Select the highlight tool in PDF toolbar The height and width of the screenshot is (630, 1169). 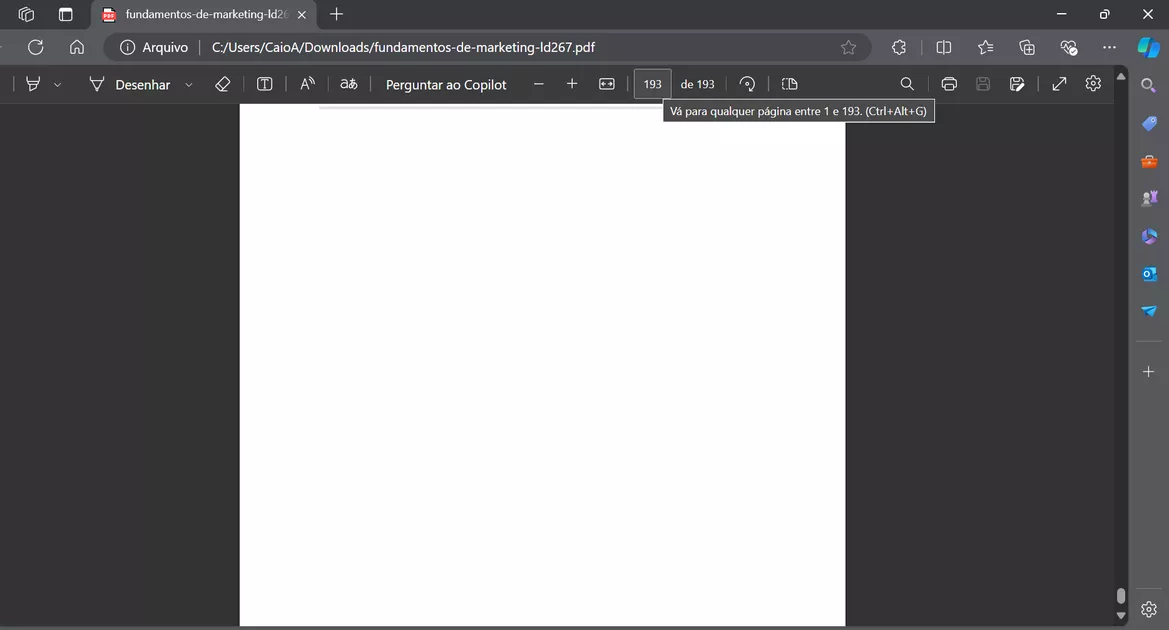point(33,84)
